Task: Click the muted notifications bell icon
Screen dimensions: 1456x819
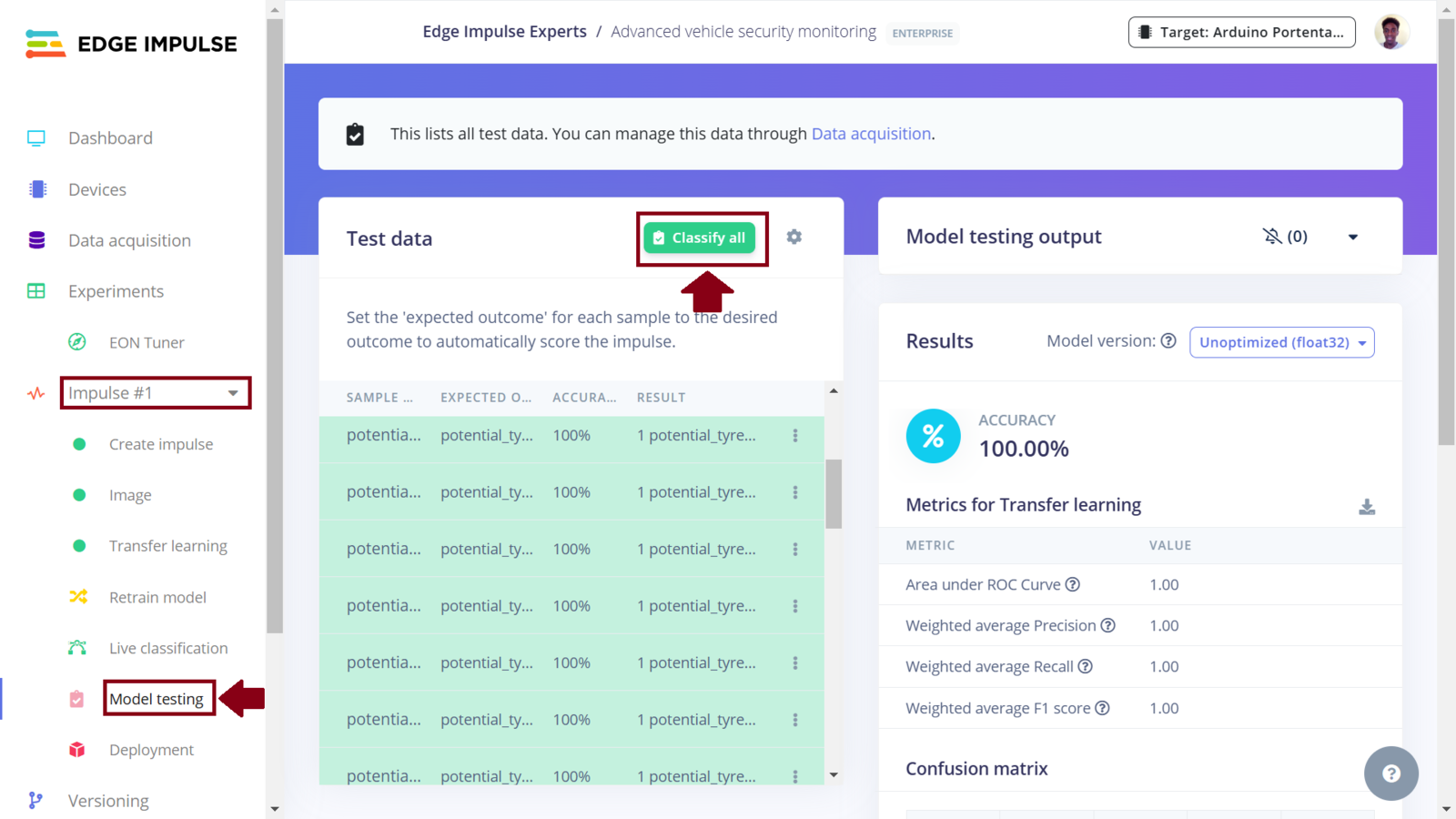Action: pyautogui.click(x=1272, y=237)
